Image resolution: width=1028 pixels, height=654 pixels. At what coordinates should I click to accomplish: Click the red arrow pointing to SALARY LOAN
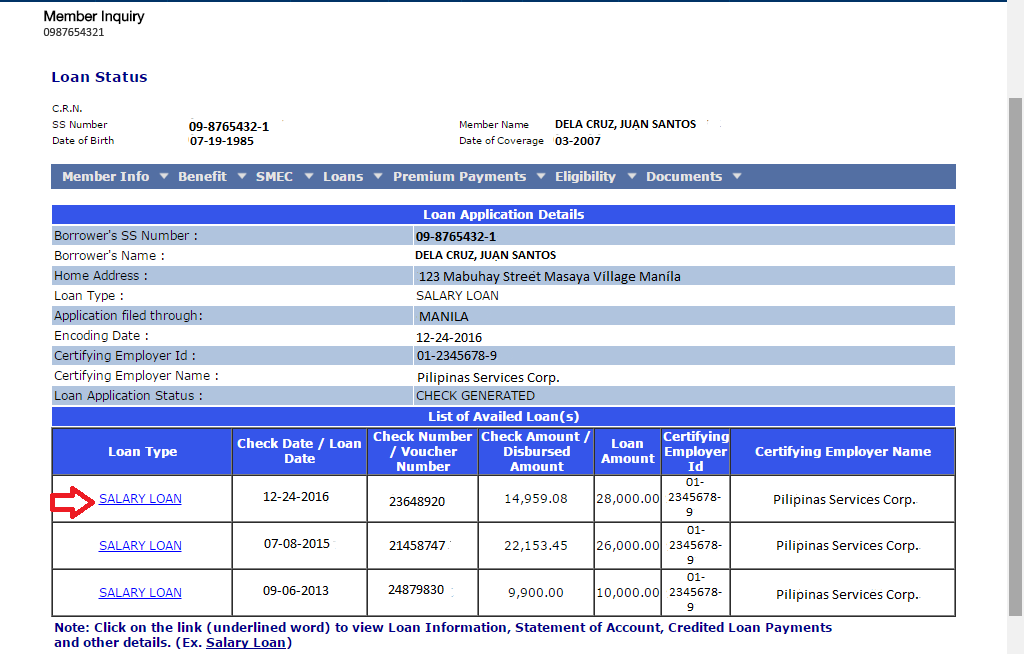(73, 503)
